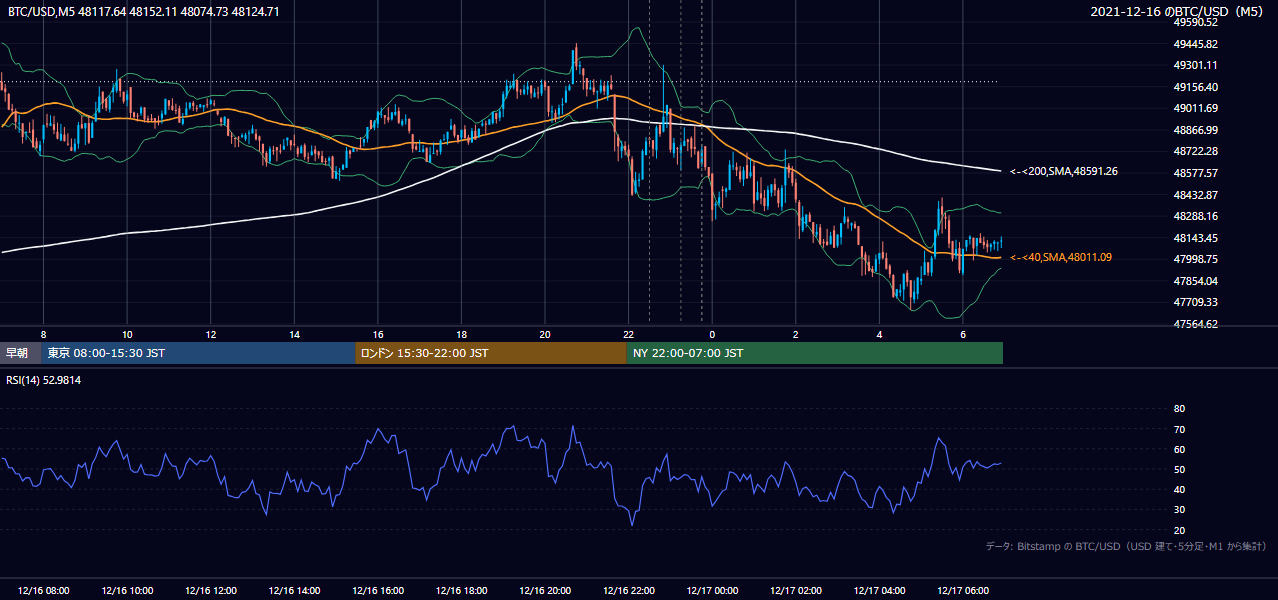The height and width of the screenshot is (600, 1278).
Task: Click RSI axis level 50
Action: 1179,469
